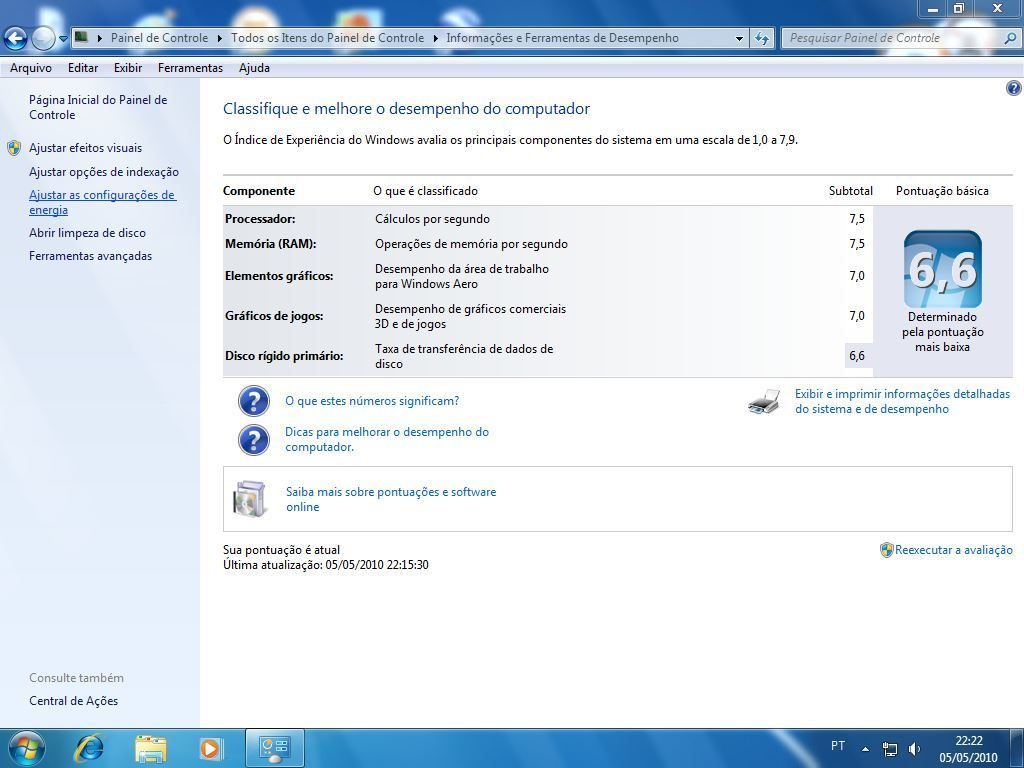Go to Página Inicial do Painel de Controle
The height and width of the screenshot is (768, 1024).
pos(98,107)
